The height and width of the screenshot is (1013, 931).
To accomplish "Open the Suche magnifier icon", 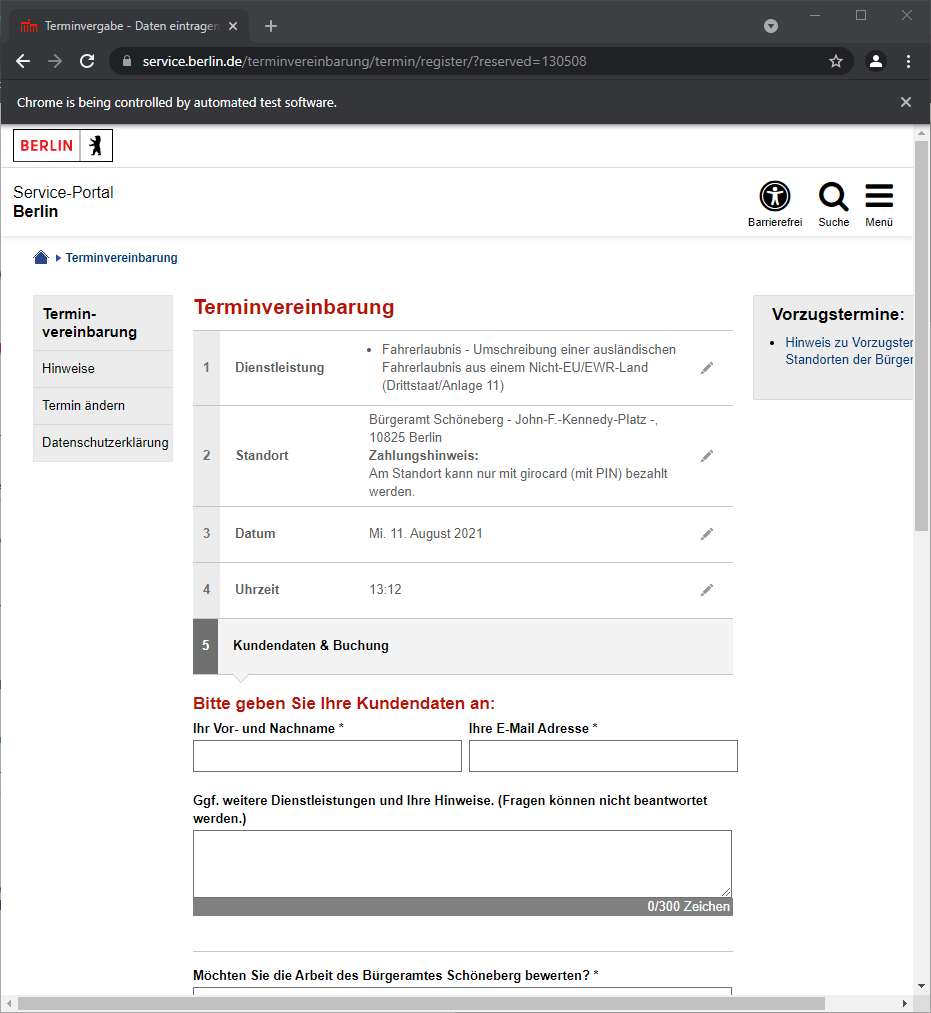I will tap(833, 204).
